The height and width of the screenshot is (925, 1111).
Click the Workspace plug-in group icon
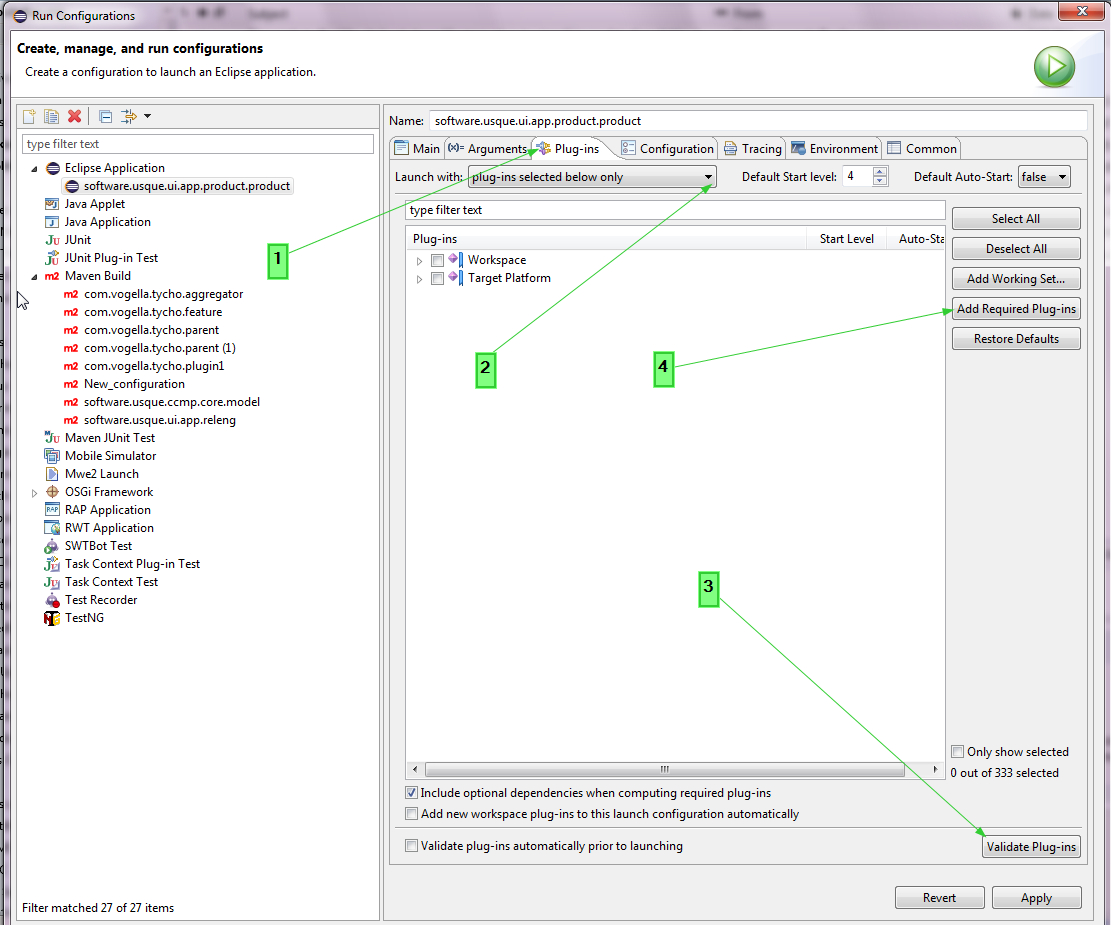tap(456, 259)
